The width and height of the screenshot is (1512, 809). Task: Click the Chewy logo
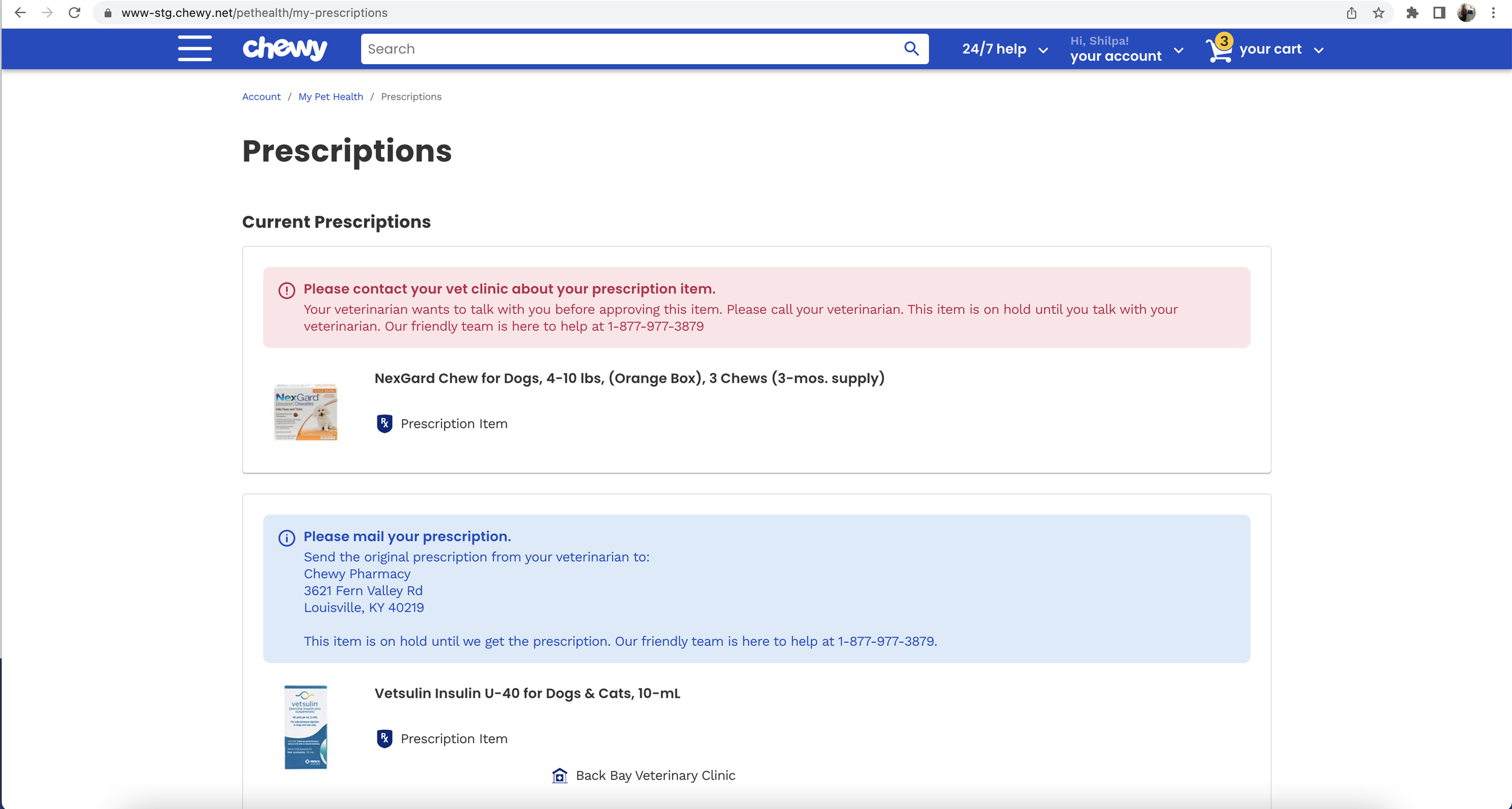(x=285, y=48)
